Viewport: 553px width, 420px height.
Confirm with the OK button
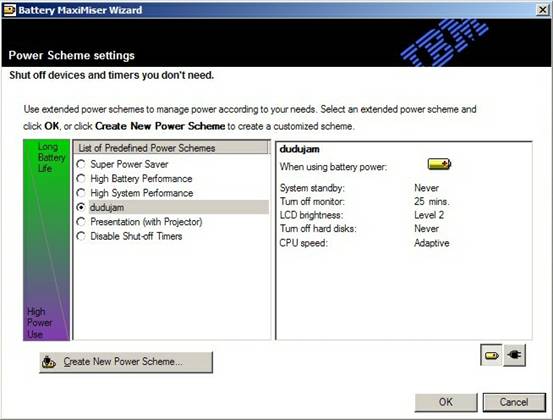tap(446, 402)
